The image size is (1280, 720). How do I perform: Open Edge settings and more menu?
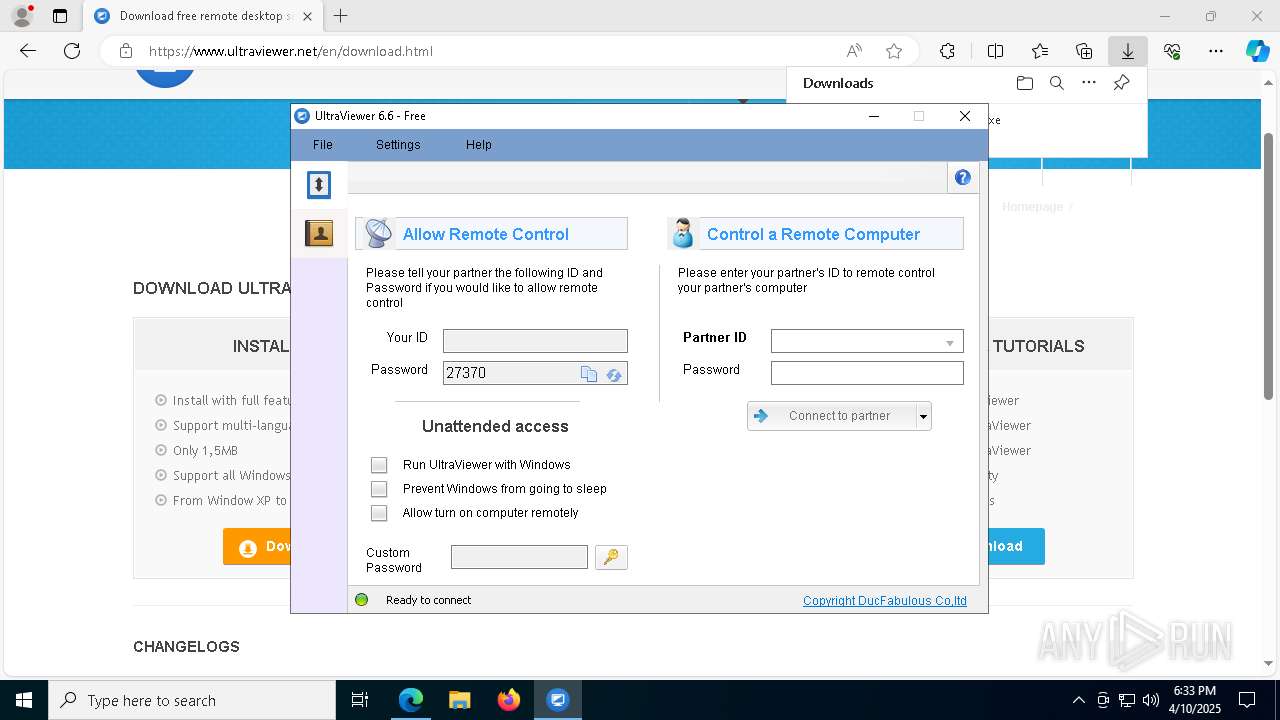click(x=1215, y=51)
